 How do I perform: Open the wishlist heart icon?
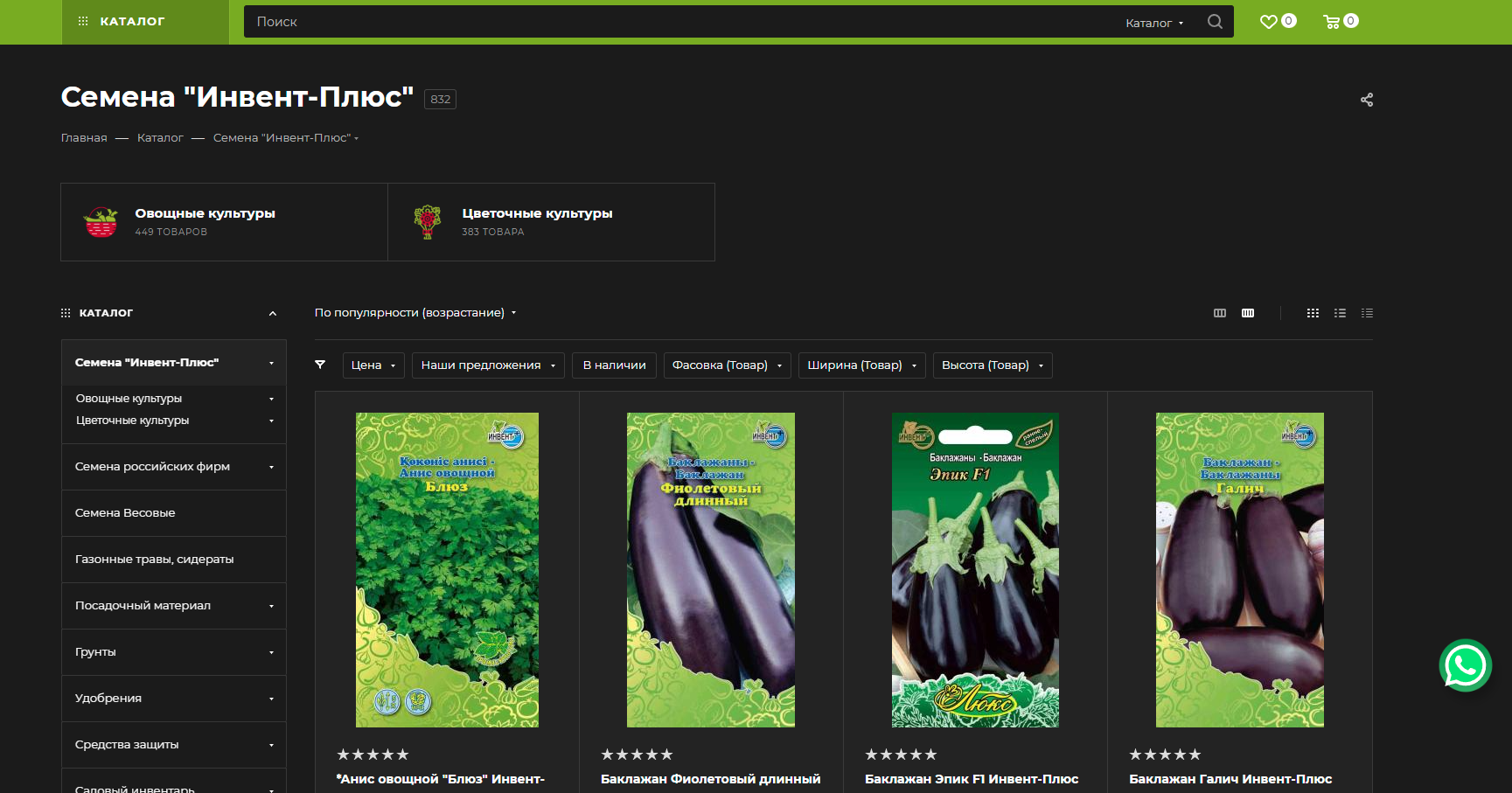(1269, 22)
